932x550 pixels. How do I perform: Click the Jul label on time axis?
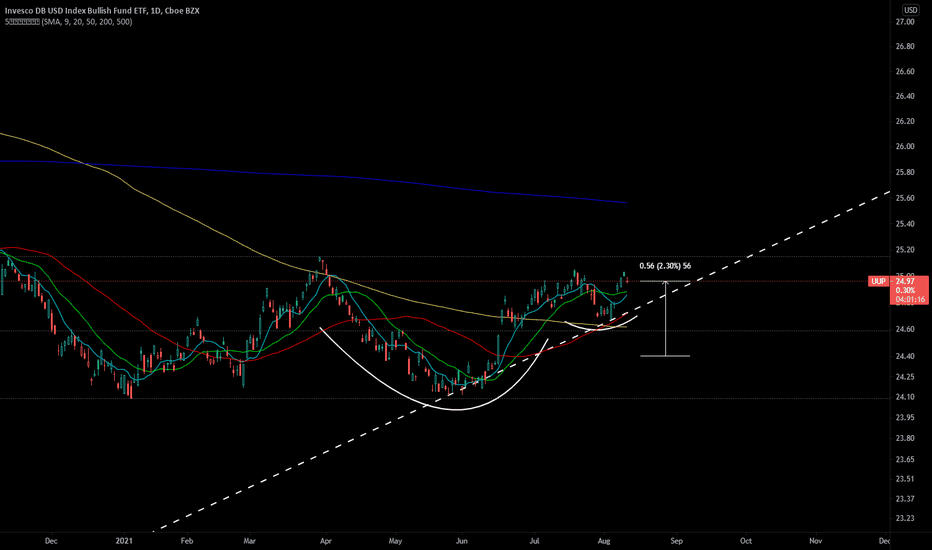coord(534,541)
